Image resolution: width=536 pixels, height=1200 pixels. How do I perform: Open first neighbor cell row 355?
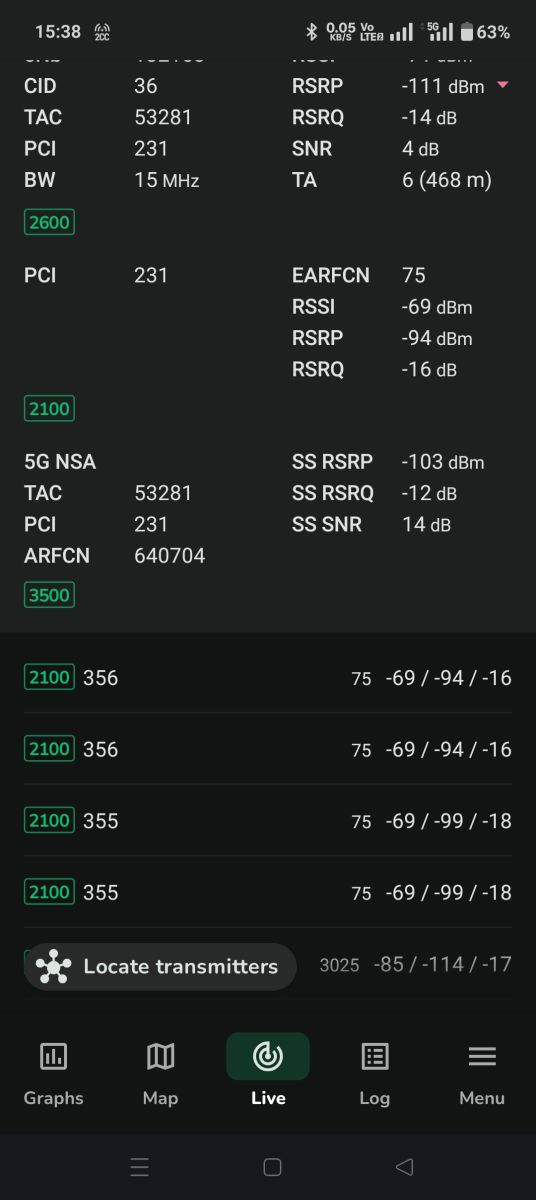268,821
